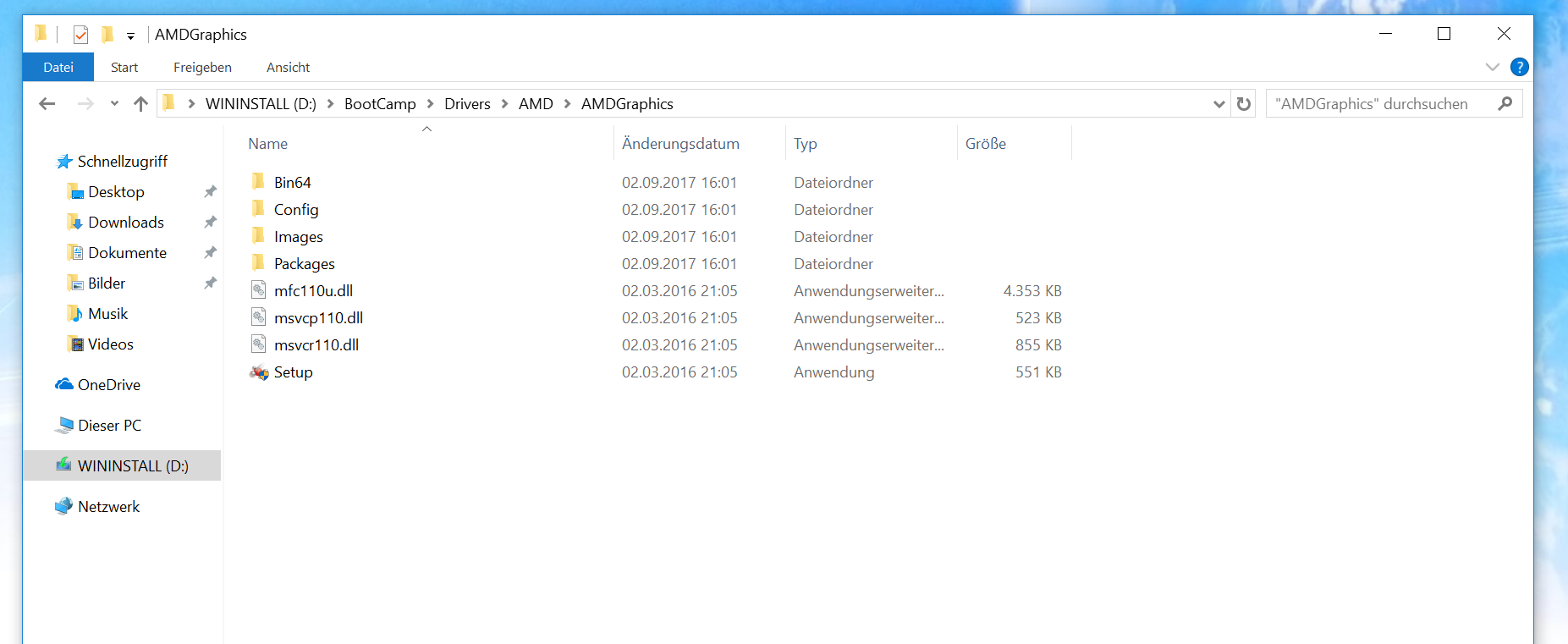Go forward with the right arrow button
Image resolution: width=1568 pixels, height=644 pixels.
coord(85,103)
